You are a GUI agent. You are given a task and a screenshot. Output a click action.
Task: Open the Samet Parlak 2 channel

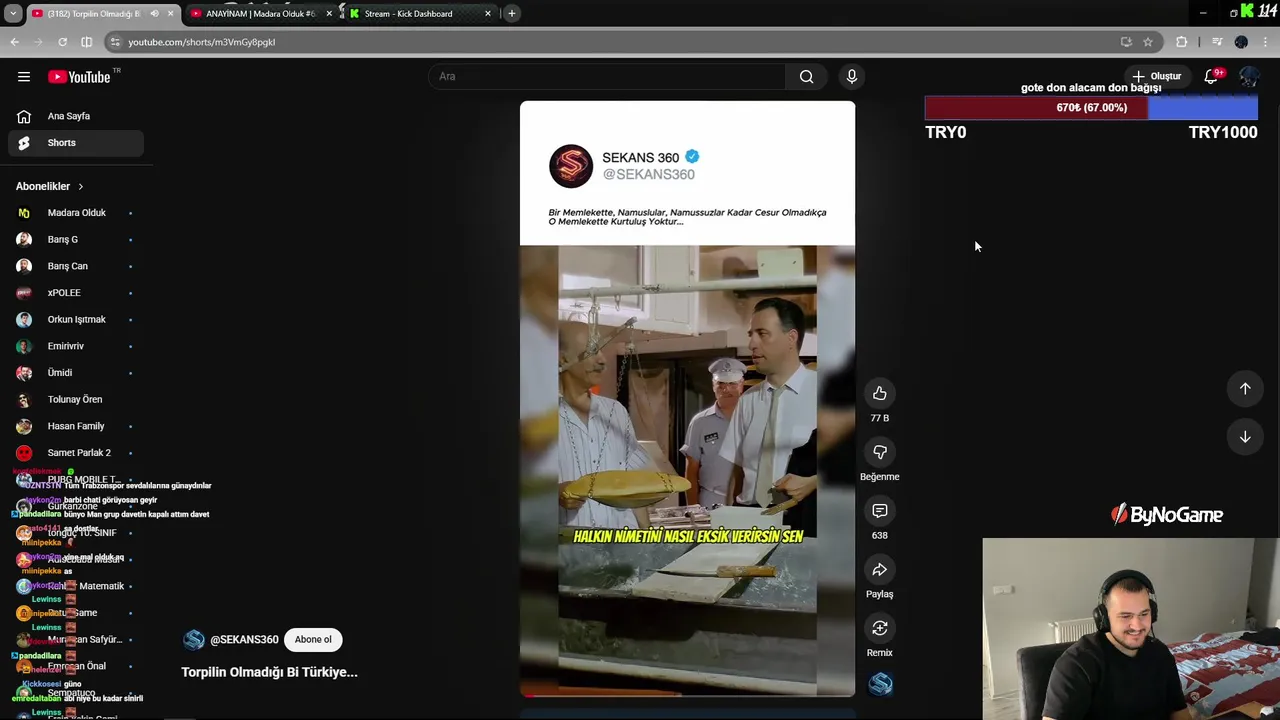pos(76,453)
